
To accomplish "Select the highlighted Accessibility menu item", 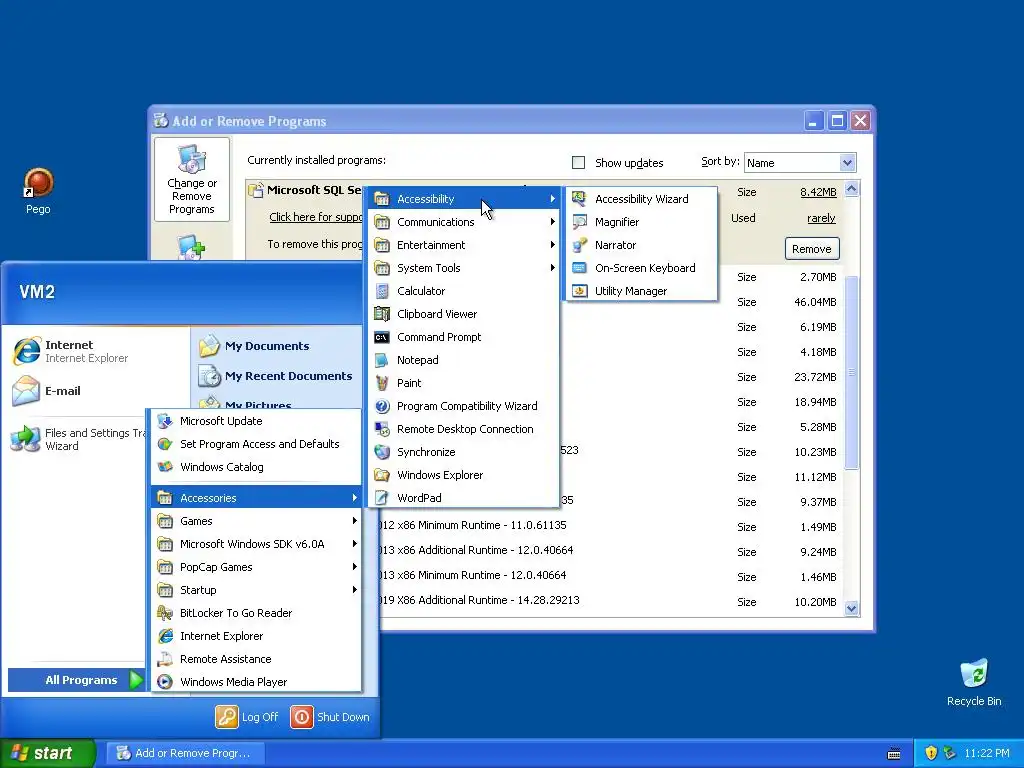I will (x=463, y=199).
